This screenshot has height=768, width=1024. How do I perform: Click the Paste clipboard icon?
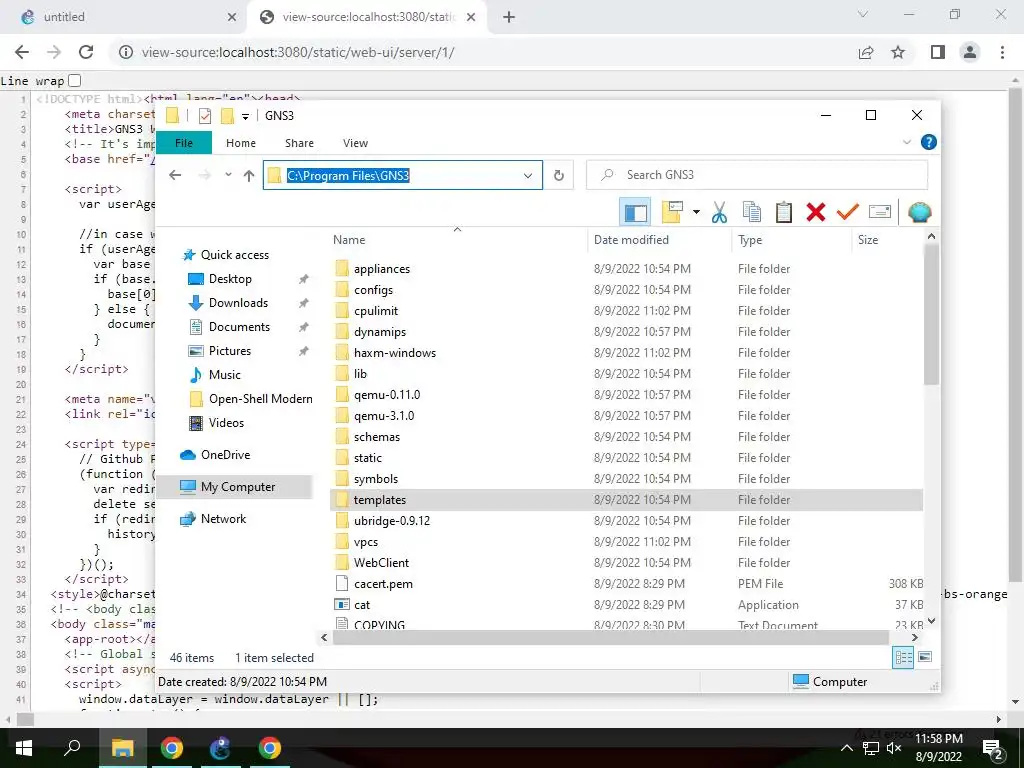[x=784, y=212]
